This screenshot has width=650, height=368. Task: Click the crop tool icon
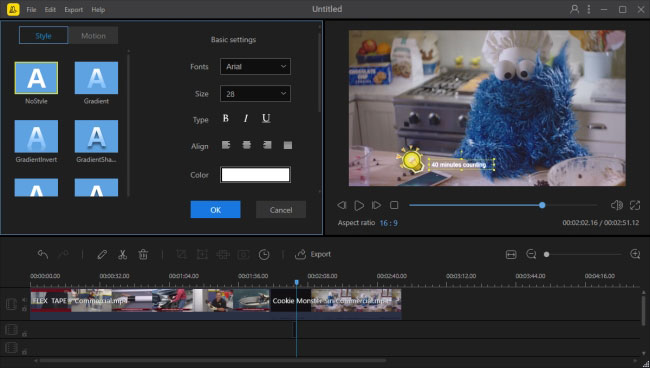coord(181,254)
